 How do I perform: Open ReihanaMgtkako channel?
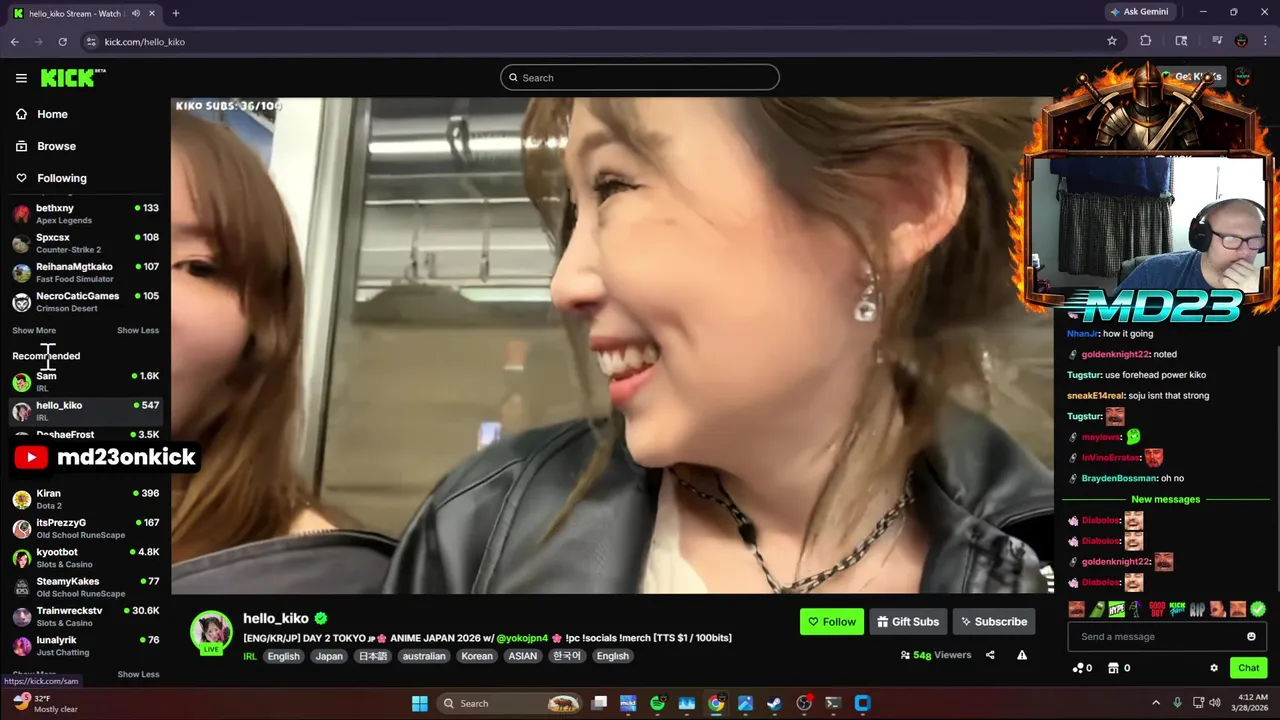[x=85, y=272]
